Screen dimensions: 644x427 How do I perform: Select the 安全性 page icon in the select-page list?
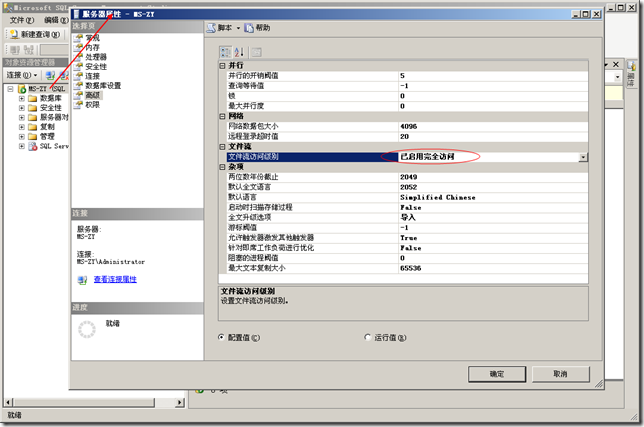(x=78, y=67)
